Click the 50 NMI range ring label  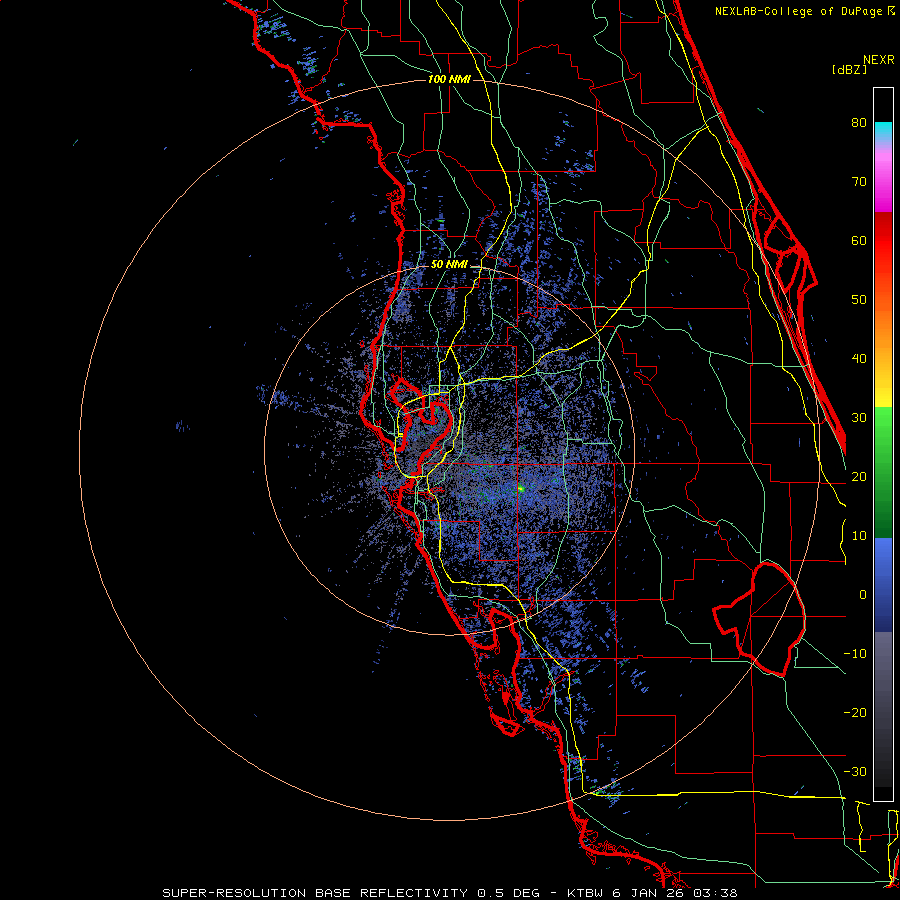point(449,265)
